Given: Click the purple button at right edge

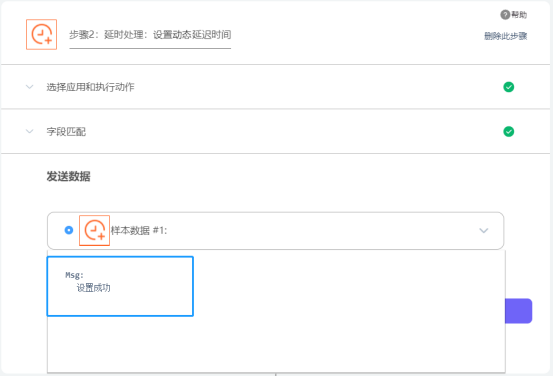Looking at the screenshot, I should (x=518, y=311).
